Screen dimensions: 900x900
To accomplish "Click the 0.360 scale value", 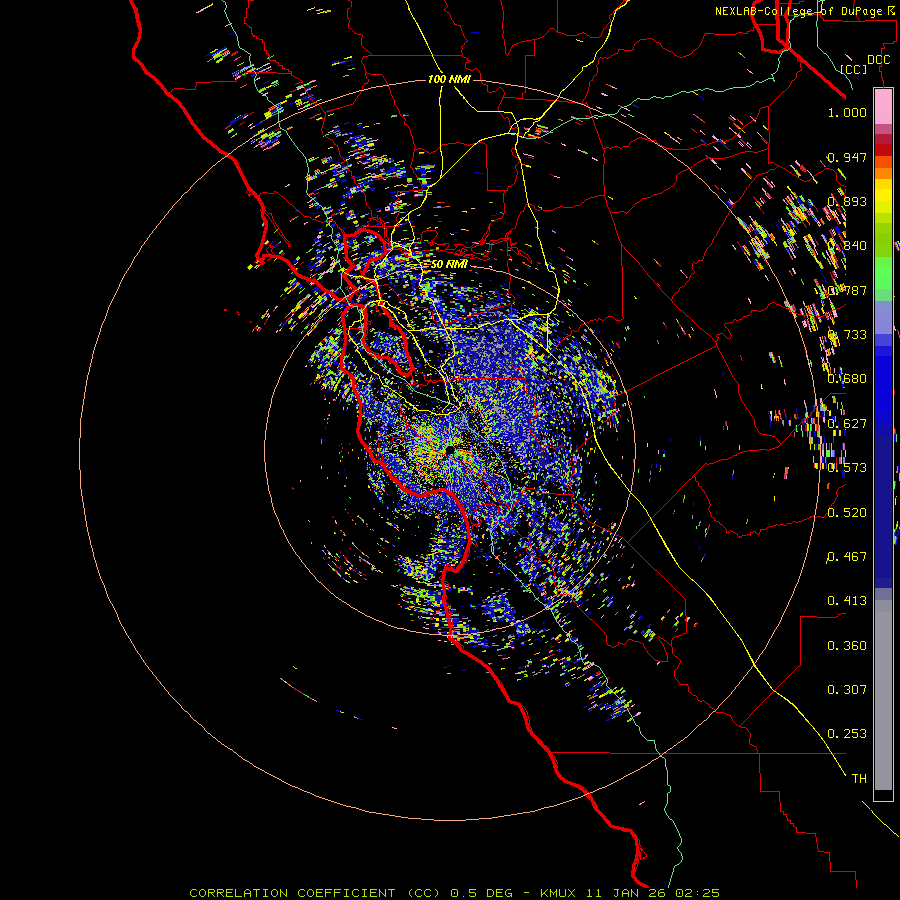I will click(x=847, y=645).
